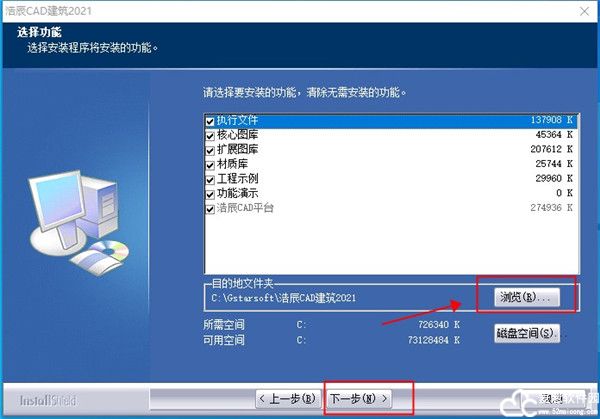The height and width of the screenshot is (419, 600).
Task: Click the destination folder path text
Action: (284, 298)
